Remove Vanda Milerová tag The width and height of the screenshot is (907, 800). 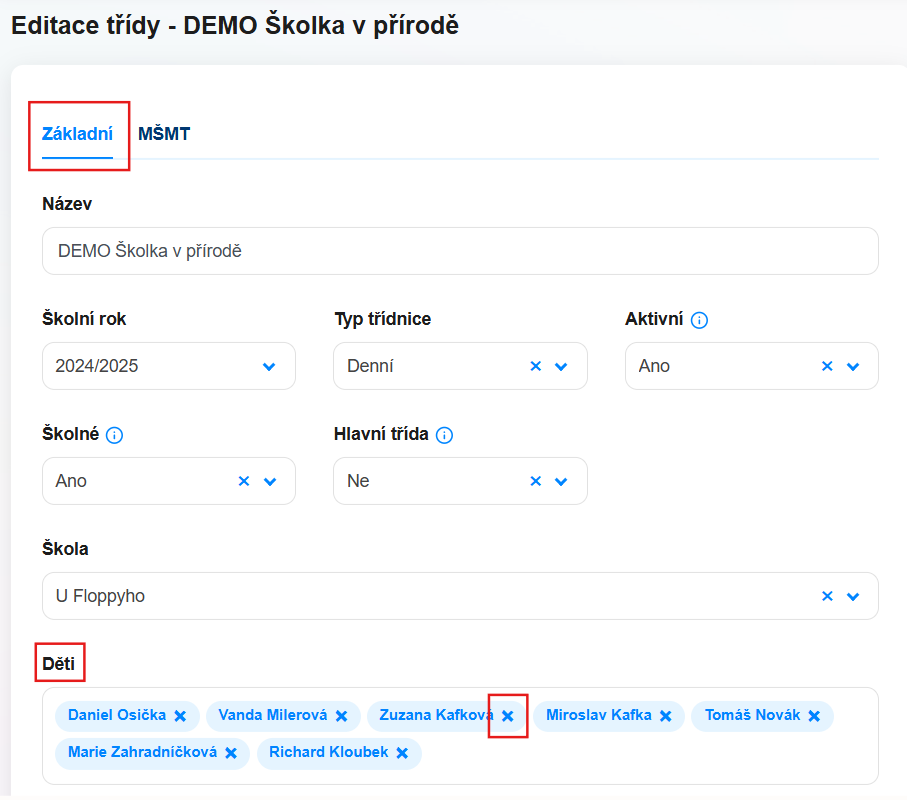[341, 716]
